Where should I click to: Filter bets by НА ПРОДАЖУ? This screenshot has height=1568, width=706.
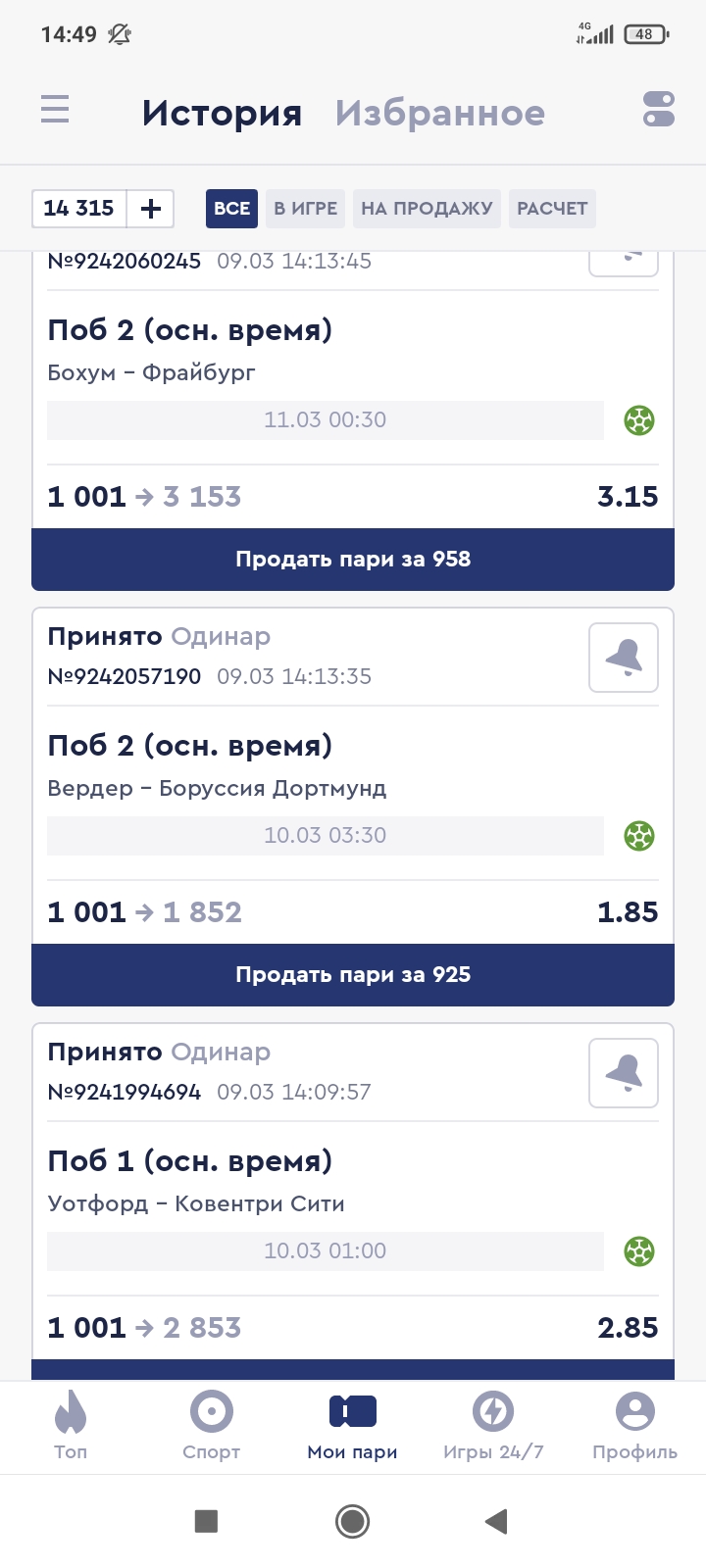point(427,209)
